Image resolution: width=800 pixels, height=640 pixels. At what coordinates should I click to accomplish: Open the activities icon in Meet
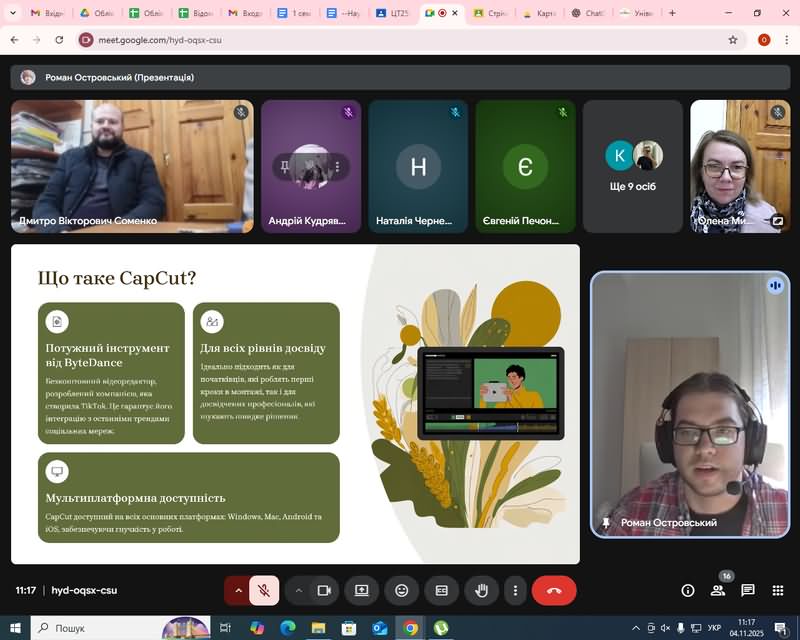click(778, 590)
